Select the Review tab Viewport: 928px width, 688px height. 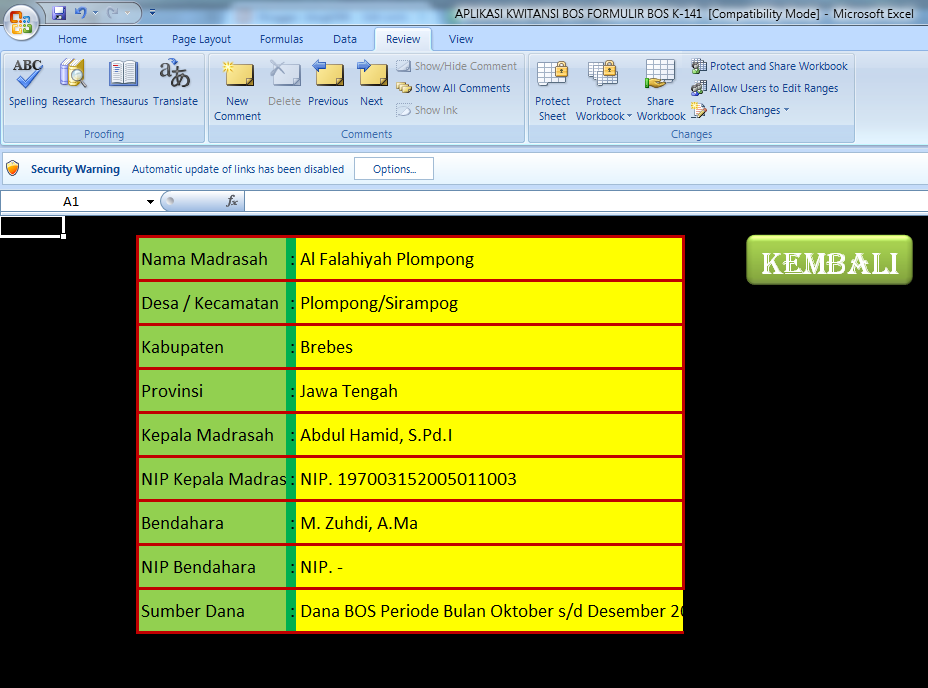[403, 39]
